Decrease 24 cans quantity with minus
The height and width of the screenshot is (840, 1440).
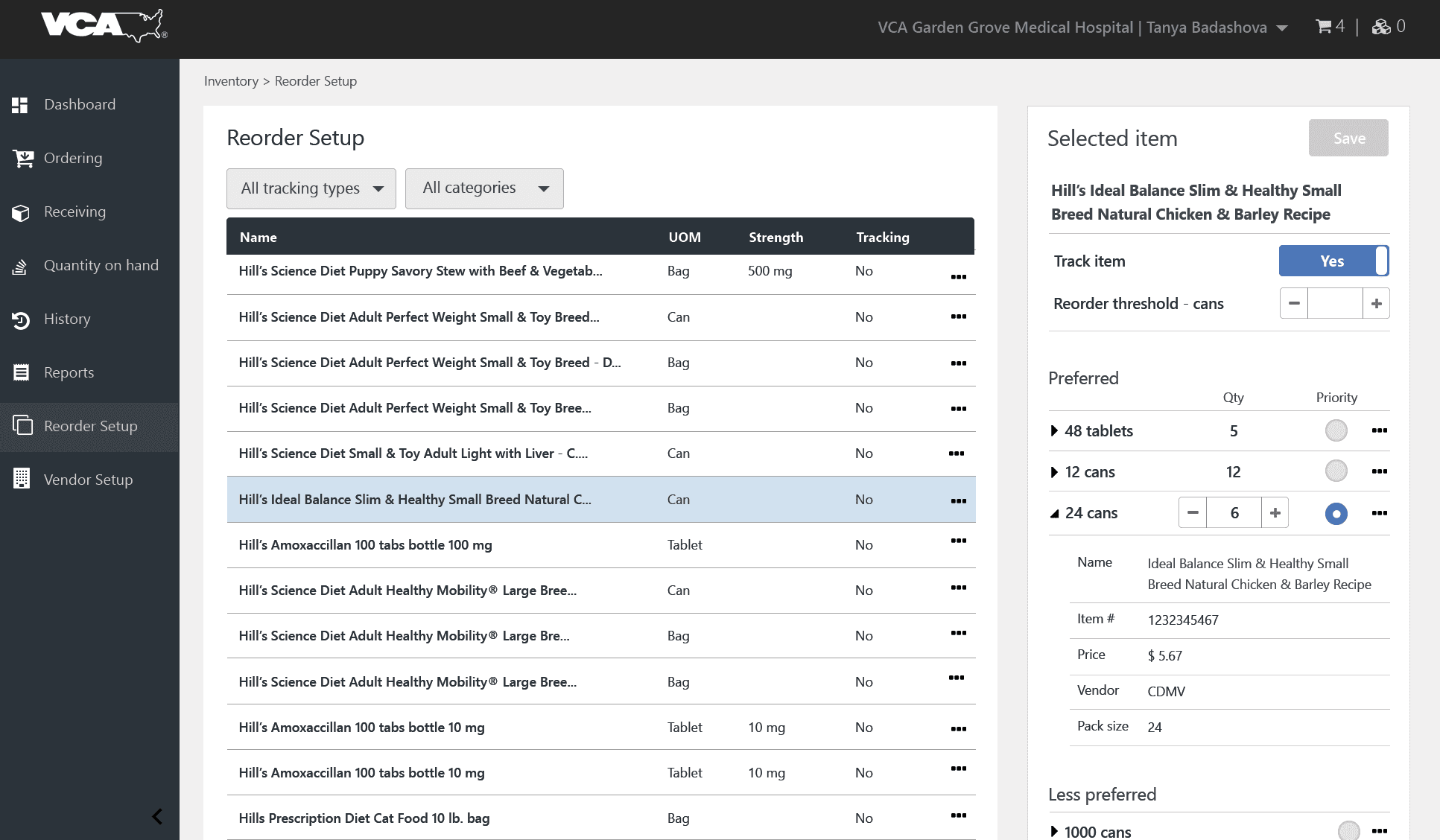click(1193, 512)
